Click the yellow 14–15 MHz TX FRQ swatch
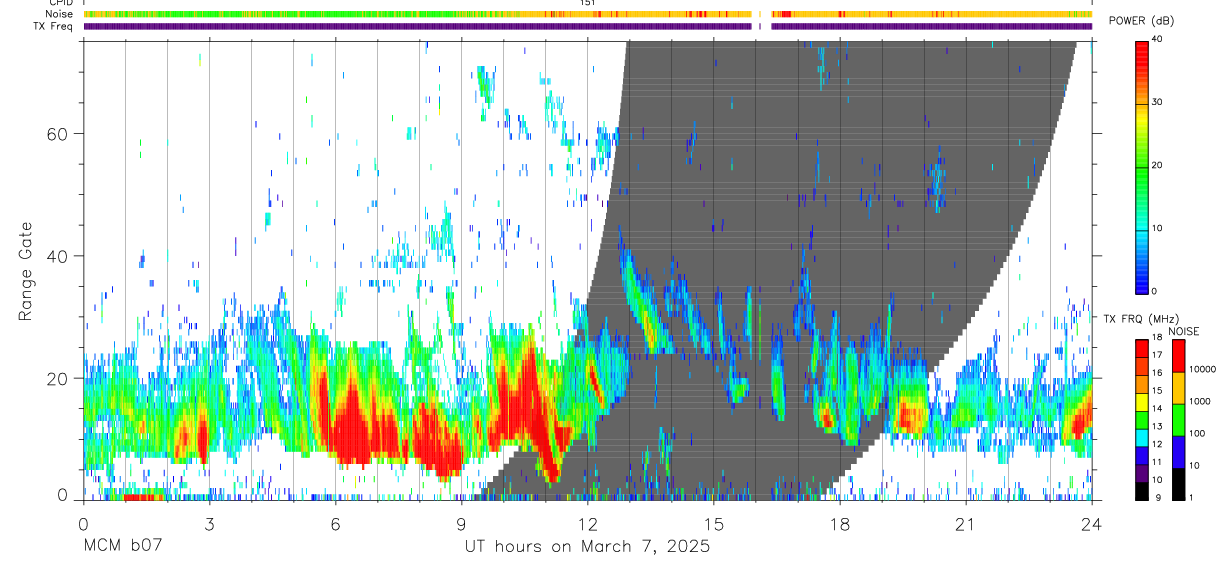1228x567 pixels. (x=1141, y=402)
